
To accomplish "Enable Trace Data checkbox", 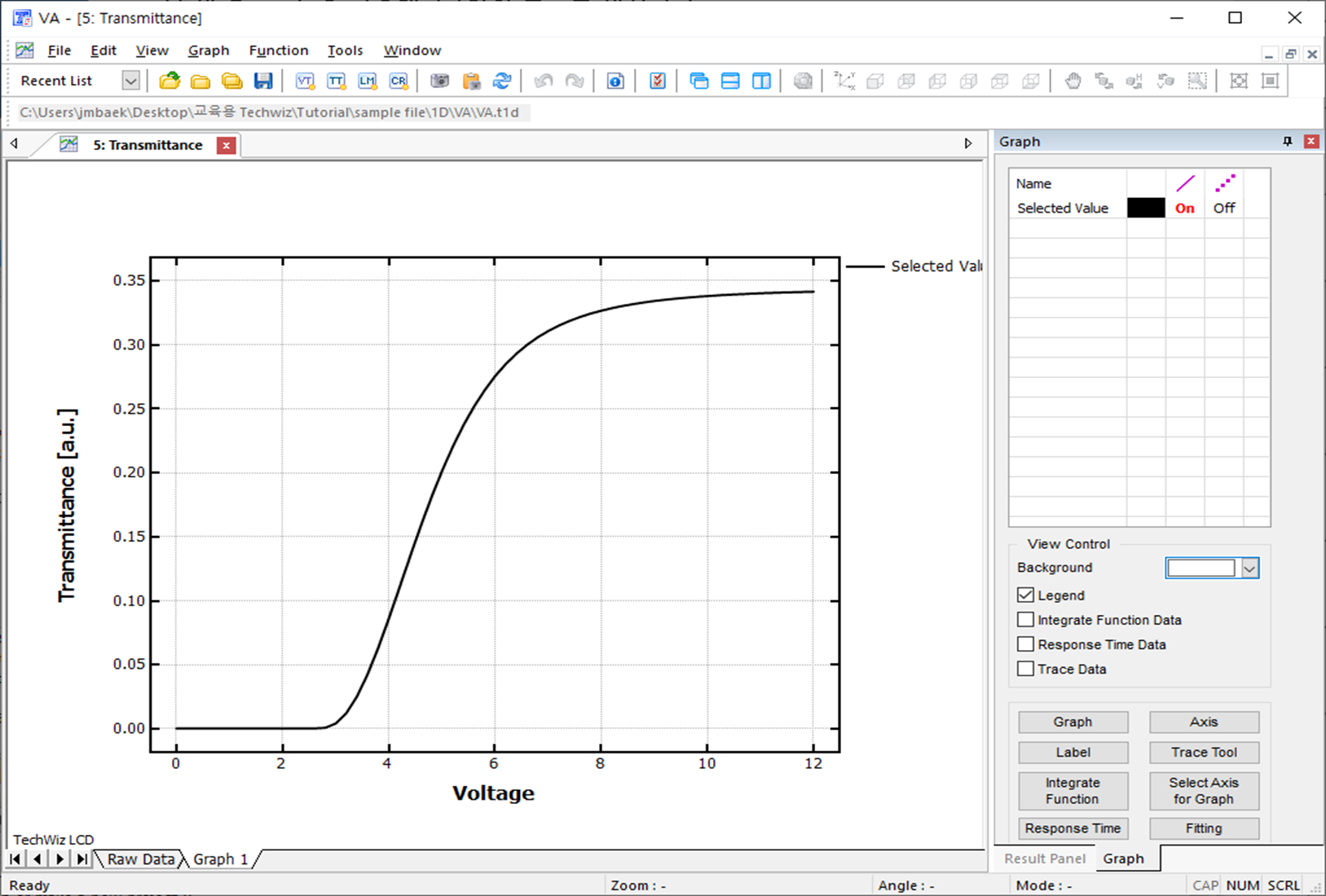I will point(1025,669).
